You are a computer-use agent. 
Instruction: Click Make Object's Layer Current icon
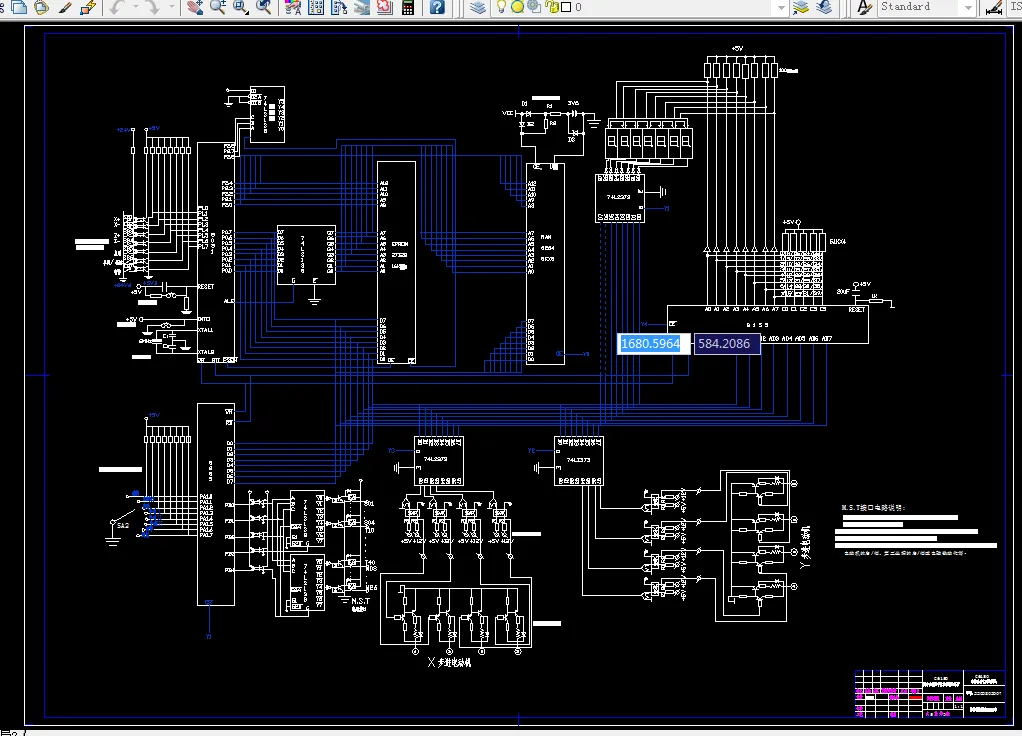click(x=801, y=7)
